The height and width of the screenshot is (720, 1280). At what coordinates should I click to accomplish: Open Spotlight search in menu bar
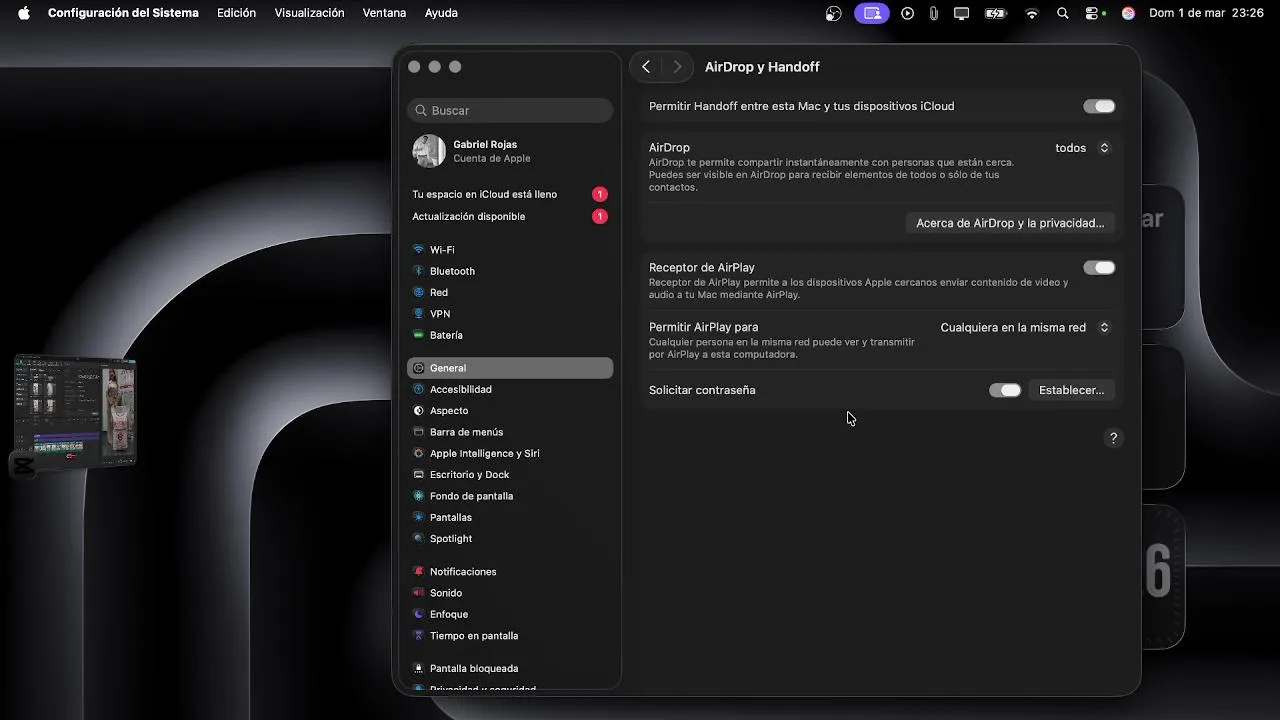(1063, 13)
